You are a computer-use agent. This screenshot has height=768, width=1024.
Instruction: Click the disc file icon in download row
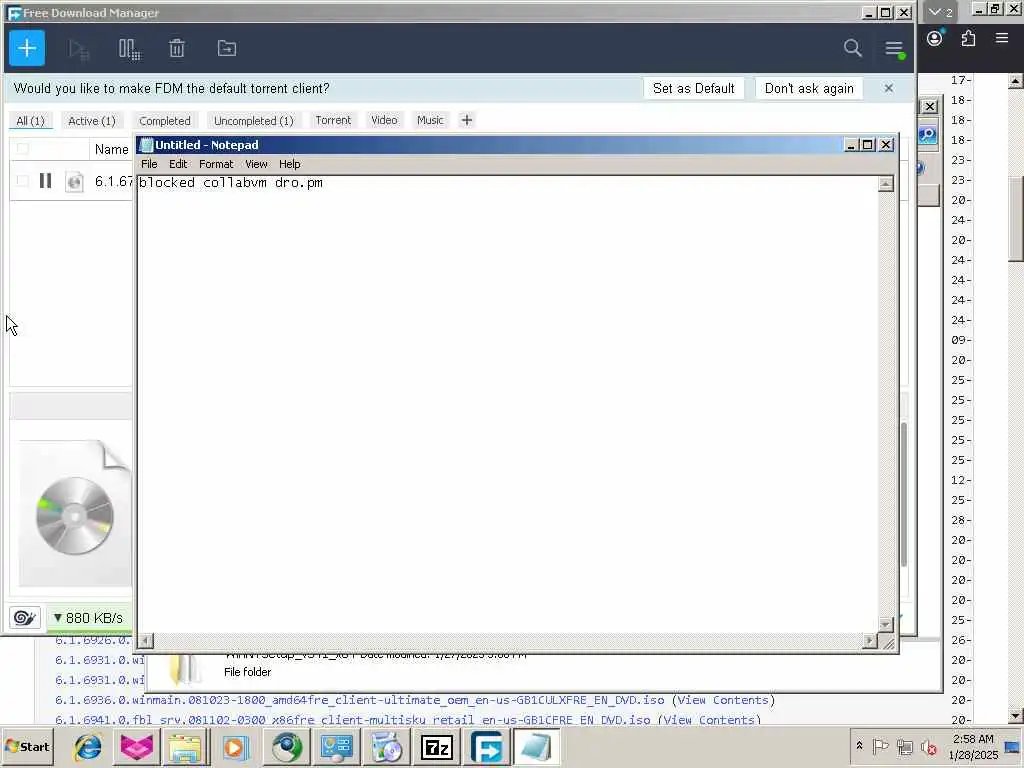coord(74,181)
